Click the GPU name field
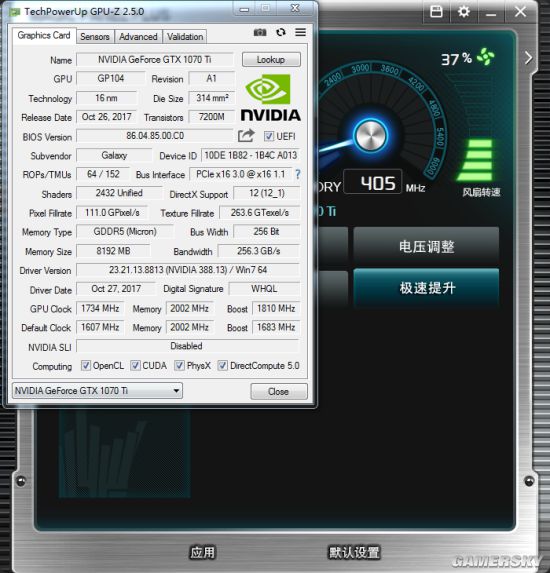Viewport: 550px width, 573px height. click(x=155, y=60)
